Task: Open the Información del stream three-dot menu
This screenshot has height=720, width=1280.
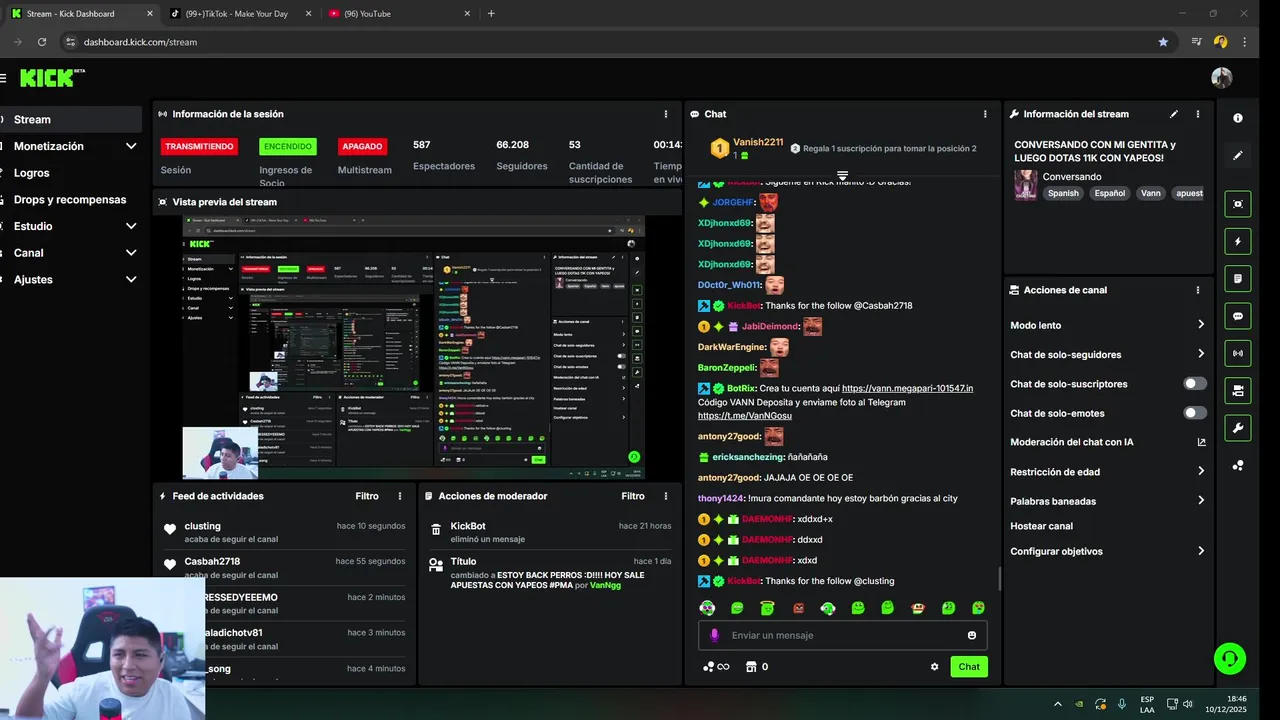Action: click(x=1197, y=114)
